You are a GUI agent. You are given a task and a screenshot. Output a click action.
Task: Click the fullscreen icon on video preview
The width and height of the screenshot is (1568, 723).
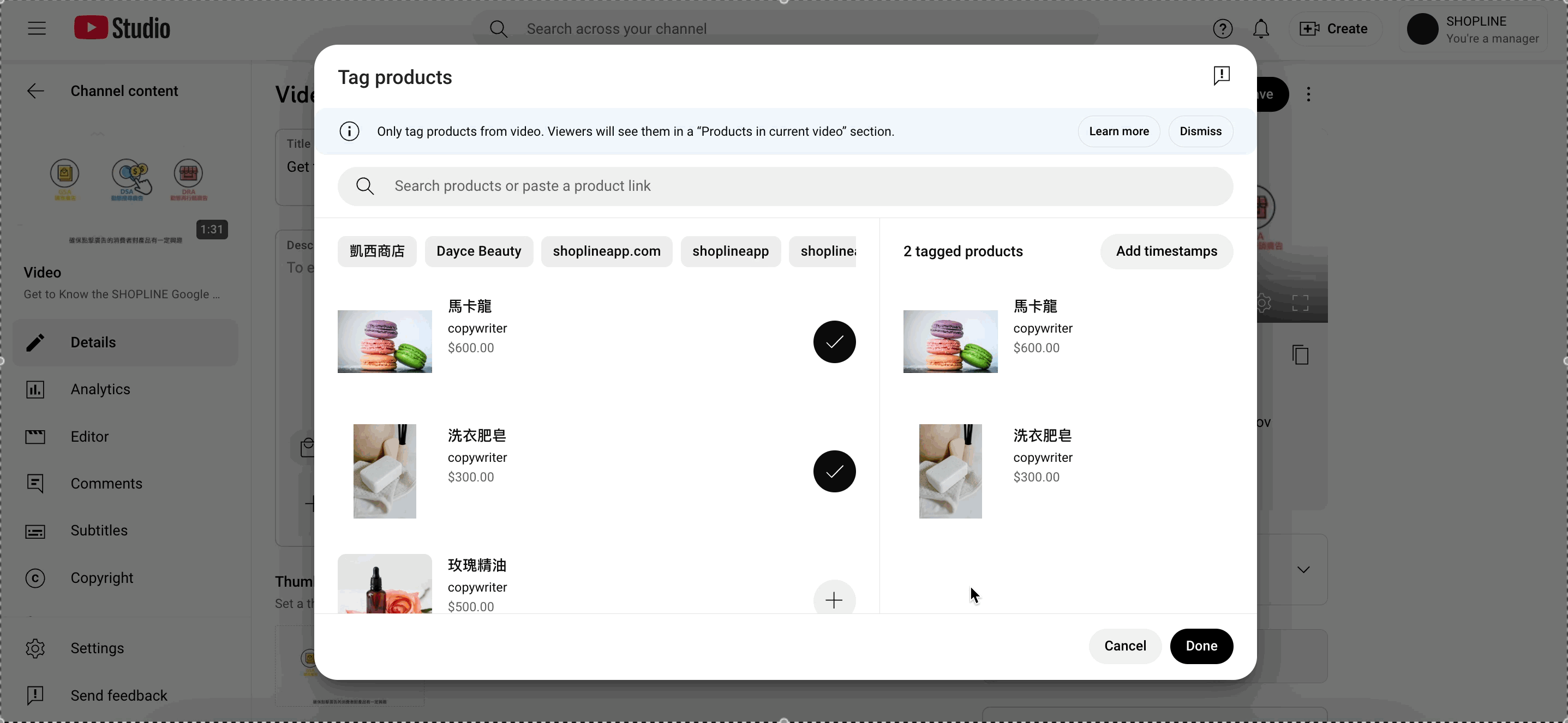coord(1300,303)
